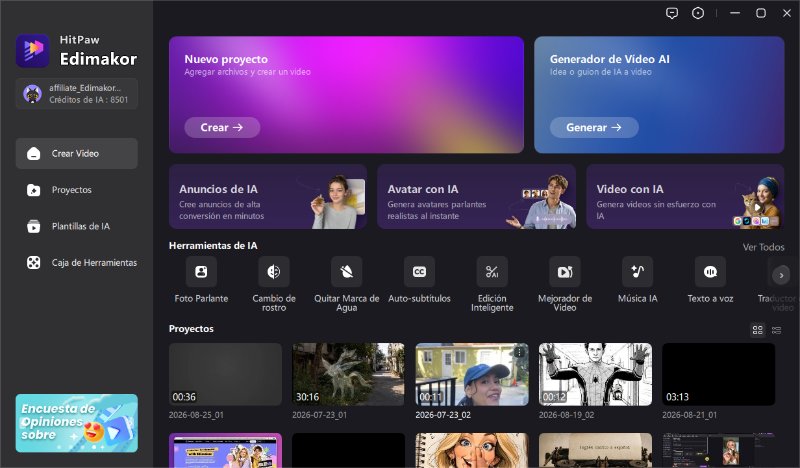Click the Nuevo proyecto title

coord(226,59)
